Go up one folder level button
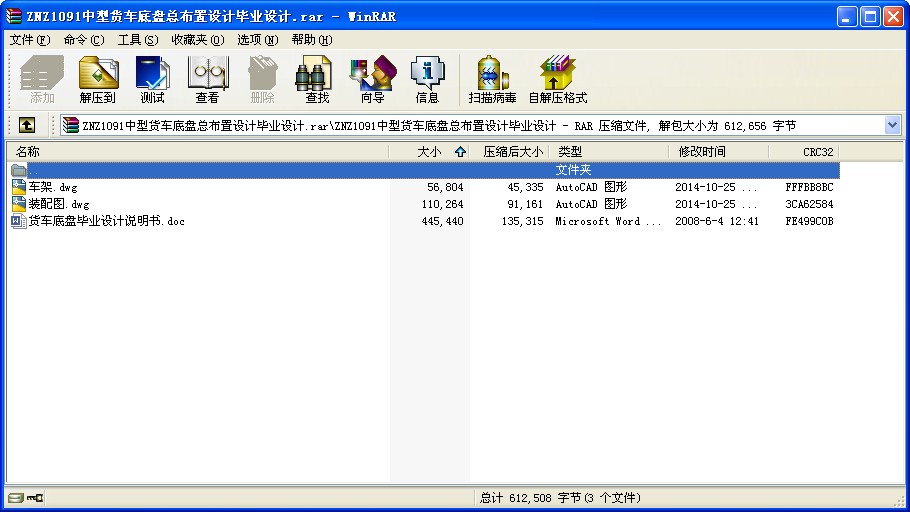 pyautogui.click(x=27, y=125)
